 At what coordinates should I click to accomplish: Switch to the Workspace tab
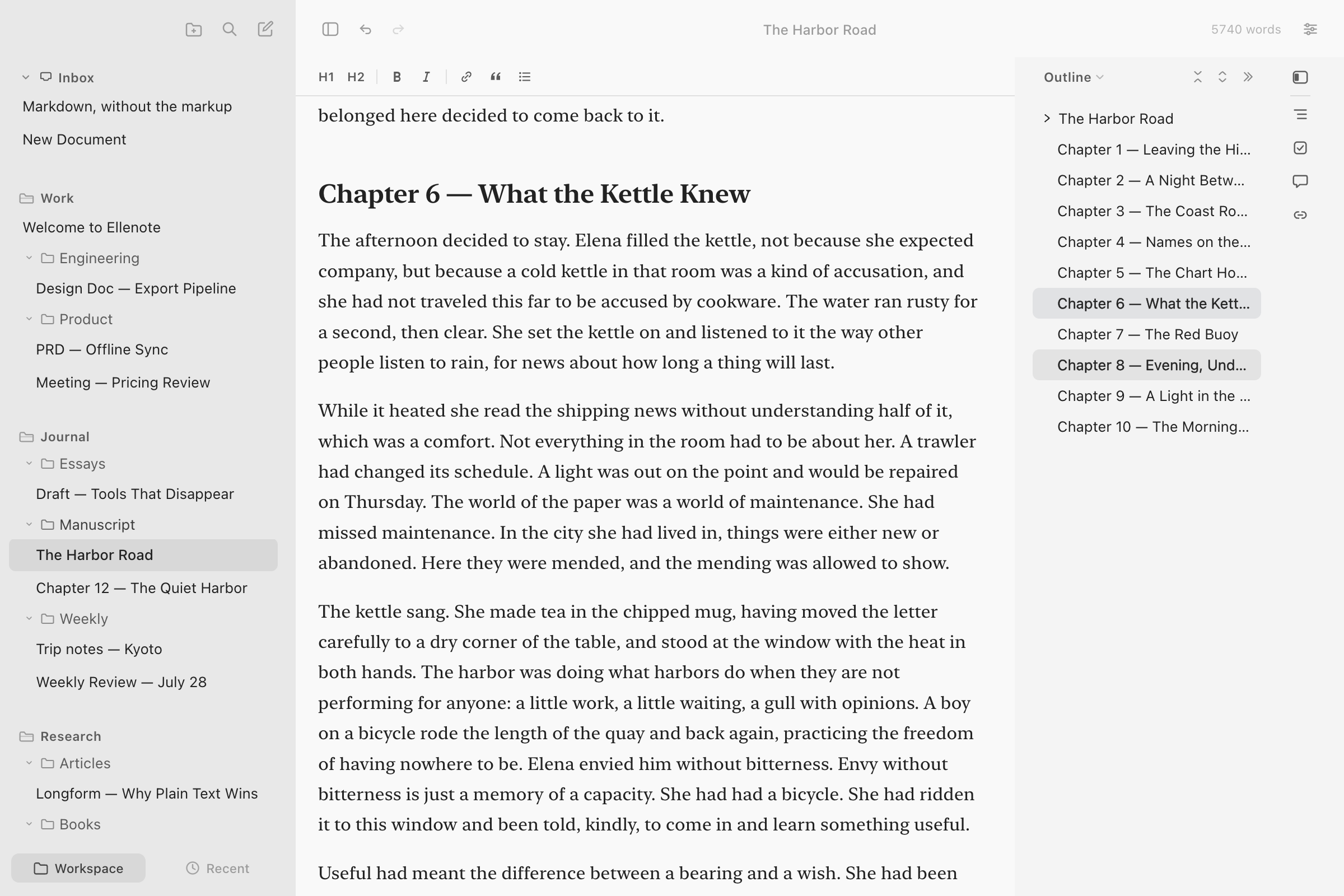click(x=78, y=868)
